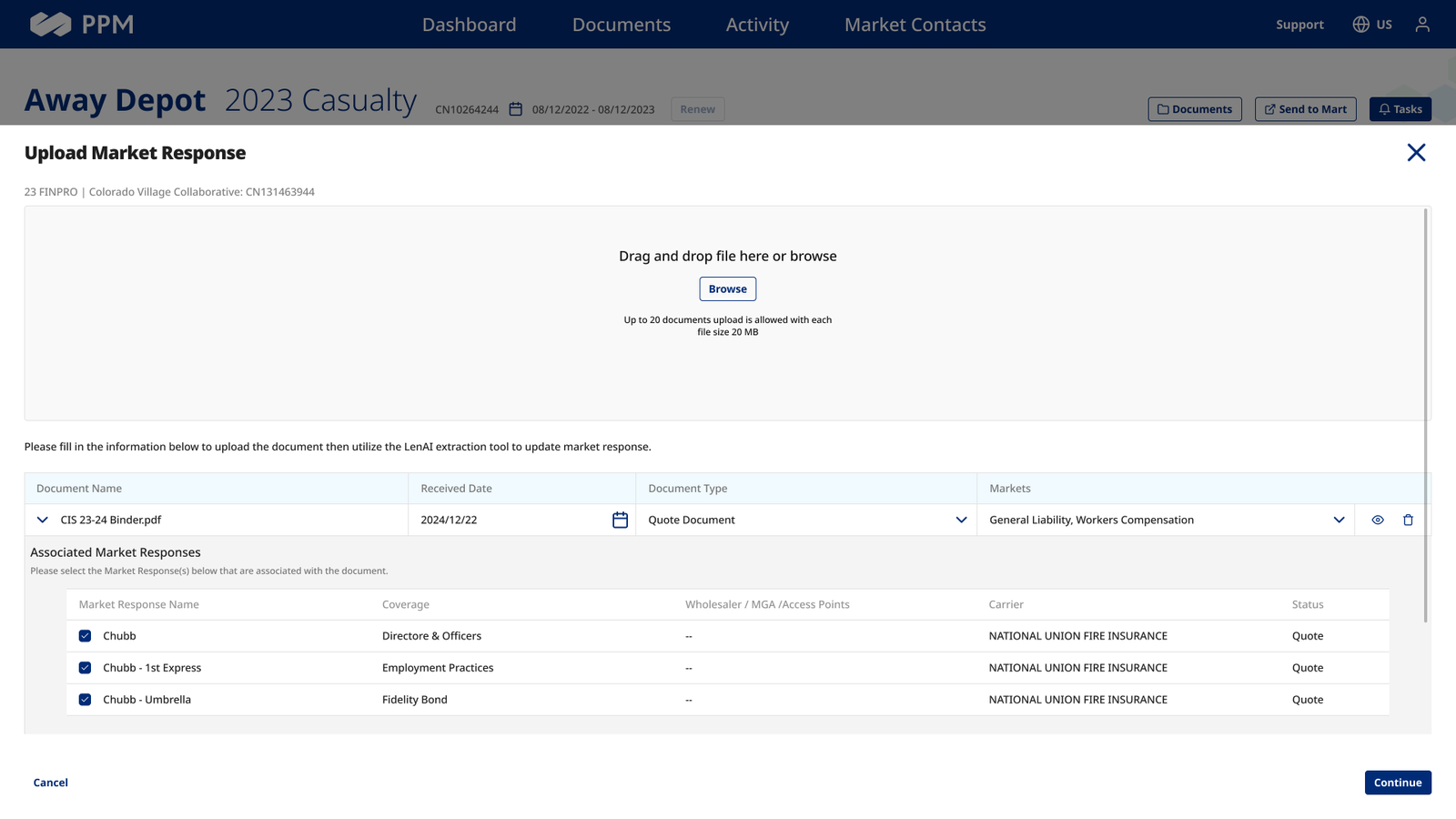This screenshot has height=819, width=1456.
Task: Click the Carrier column header
Action: (1006, 604)
